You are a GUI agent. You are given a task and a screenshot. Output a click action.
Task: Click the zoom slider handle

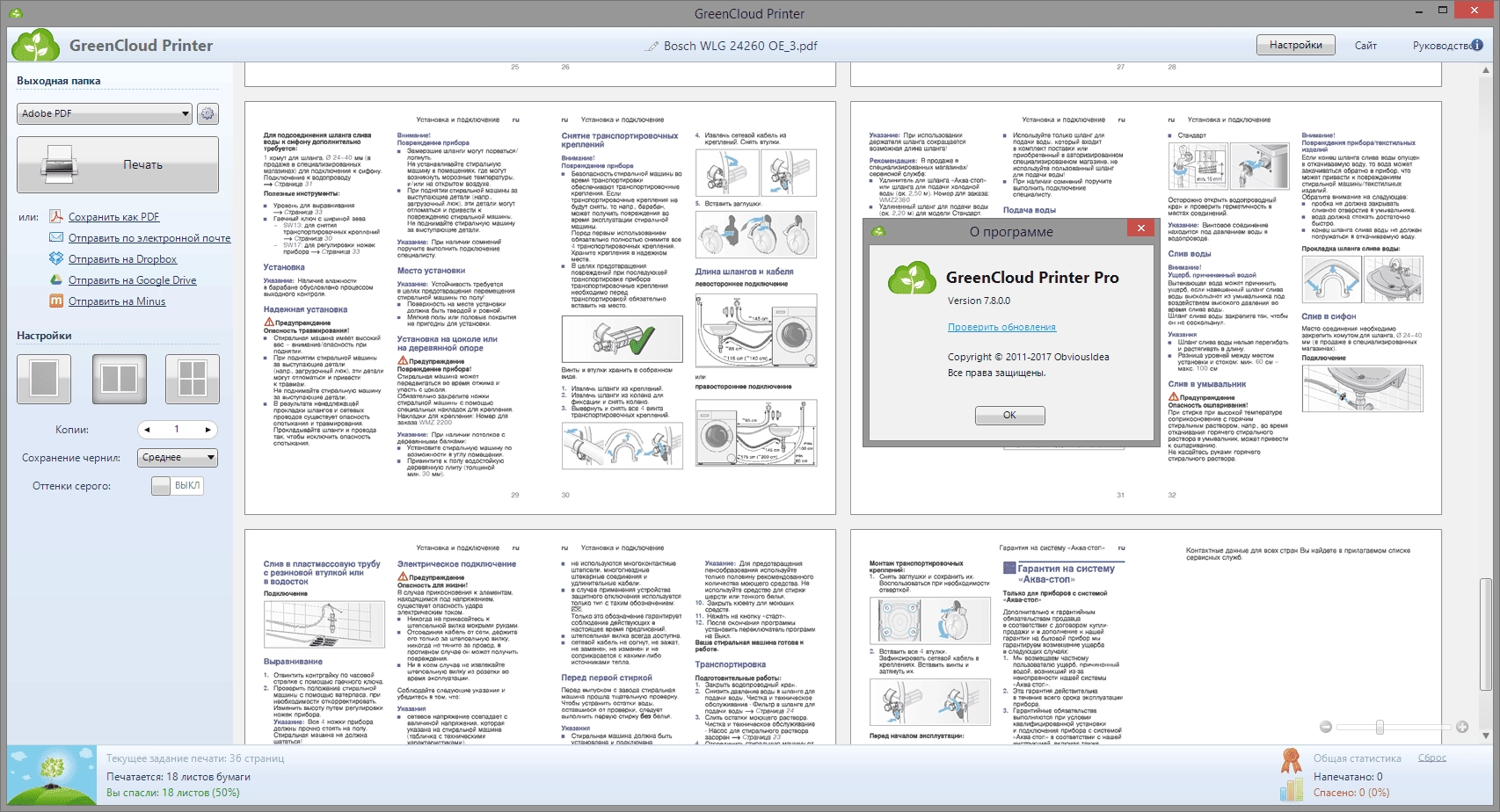(1380, 727)
